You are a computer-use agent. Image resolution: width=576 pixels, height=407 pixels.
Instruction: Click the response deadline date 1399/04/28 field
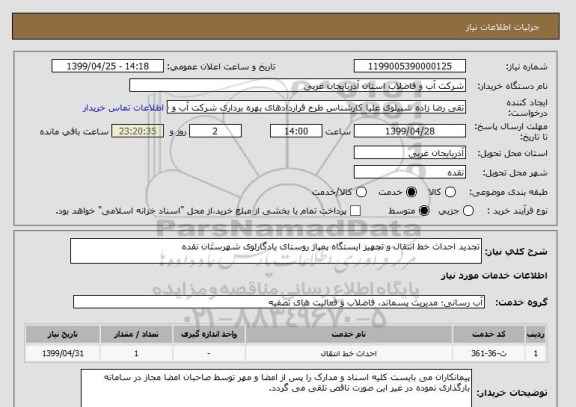[410, 131]
